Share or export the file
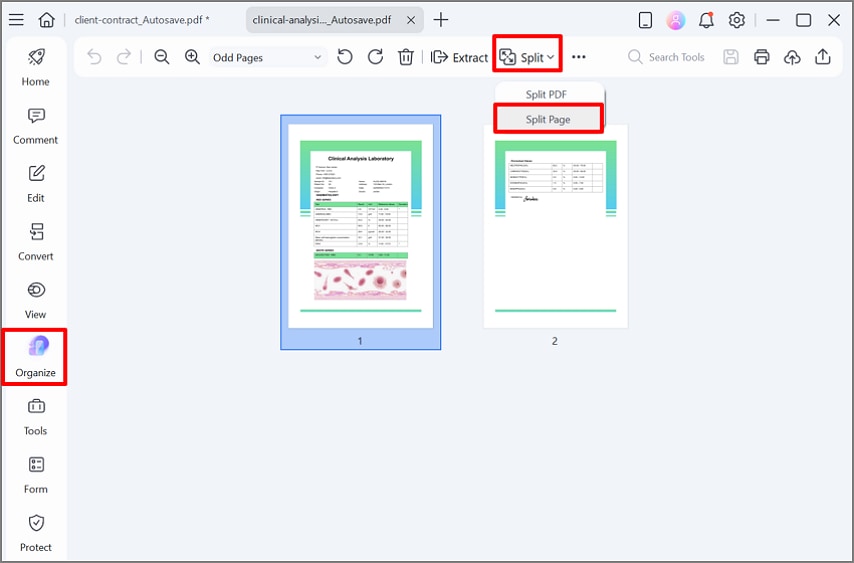Screen dimensions: 854x563 click(822, 57)
